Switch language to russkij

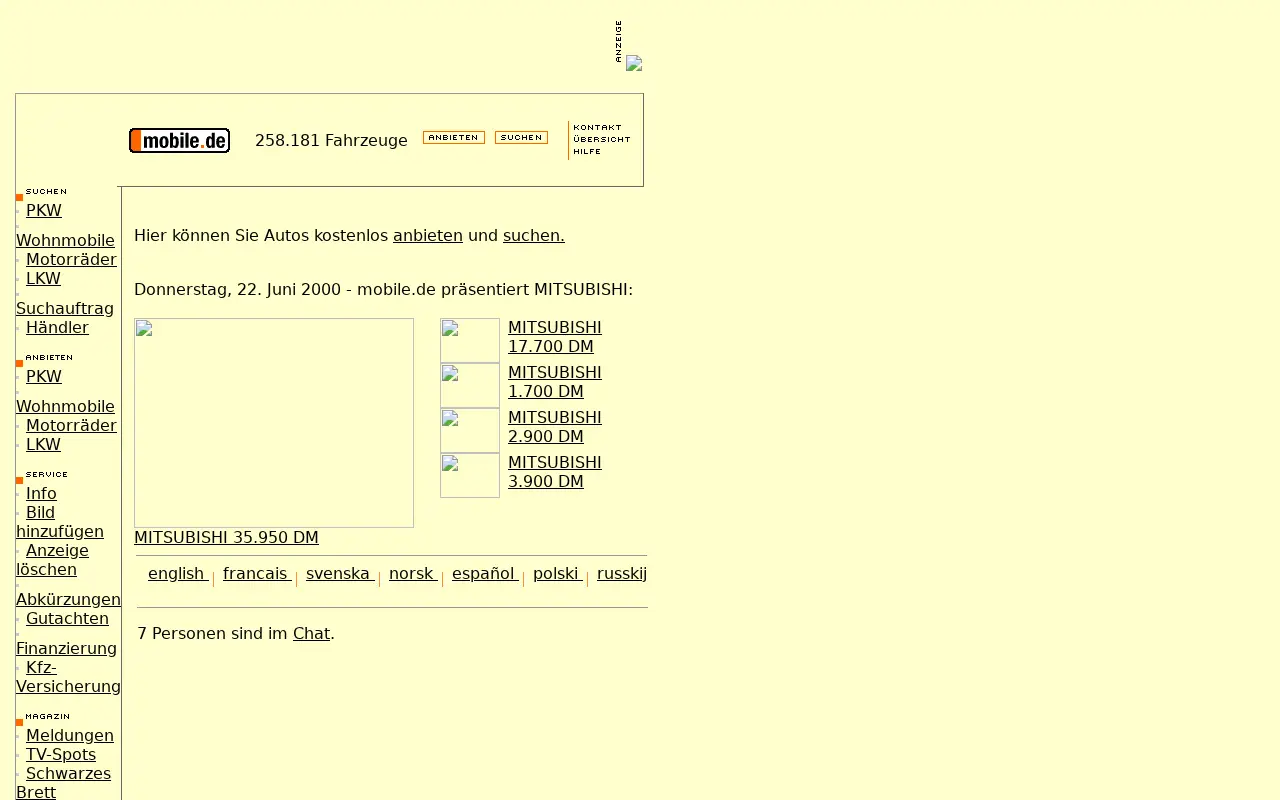(622, 574)
